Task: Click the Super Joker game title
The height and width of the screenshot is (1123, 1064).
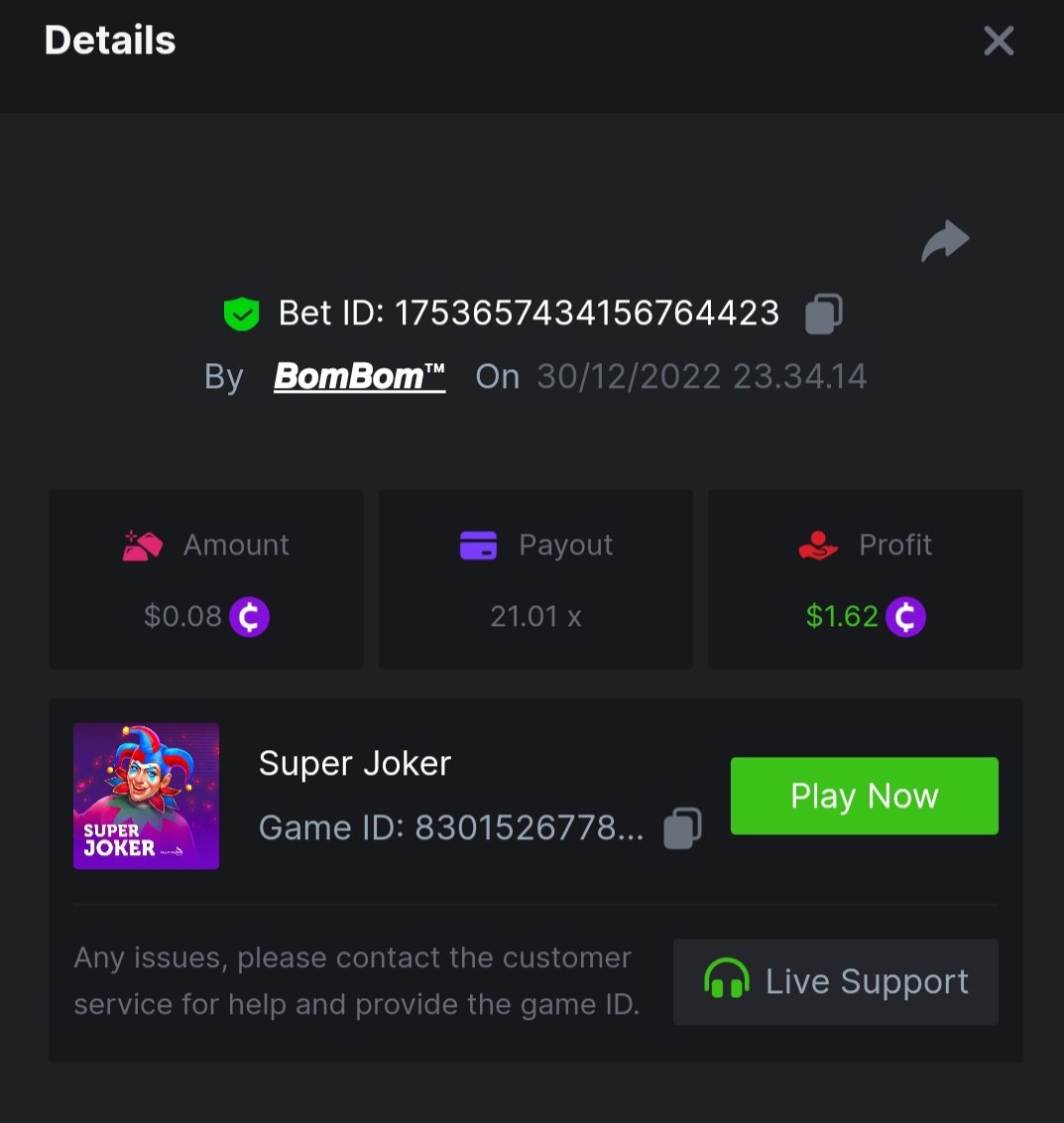Action: (x=355, y=763)
